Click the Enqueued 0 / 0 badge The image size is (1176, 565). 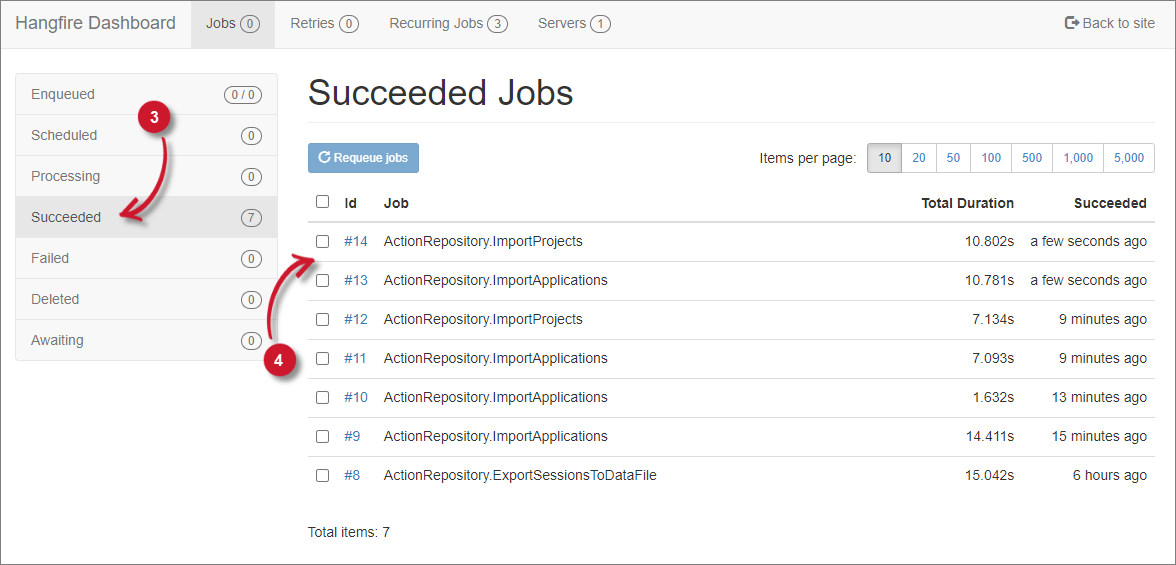pyautogui.click(x=242, y=95)
